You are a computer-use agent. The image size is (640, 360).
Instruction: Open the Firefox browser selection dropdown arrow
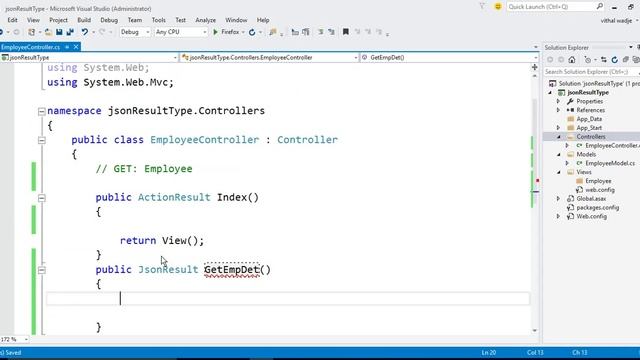click(x=243, y=32)
